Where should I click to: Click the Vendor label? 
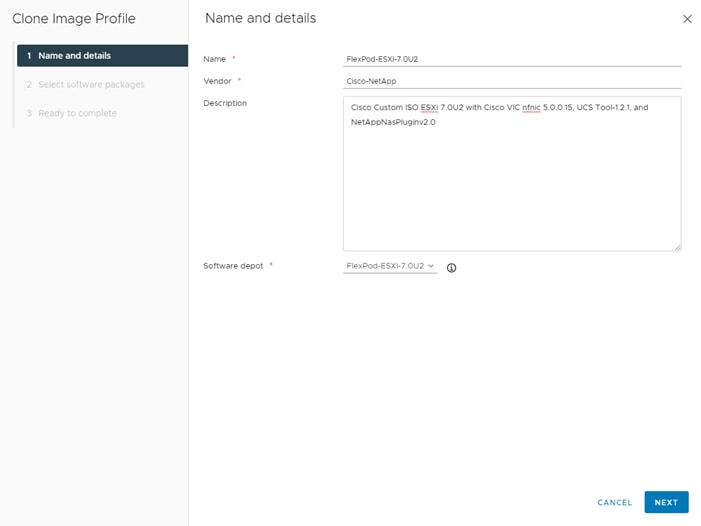click(217, 81)
